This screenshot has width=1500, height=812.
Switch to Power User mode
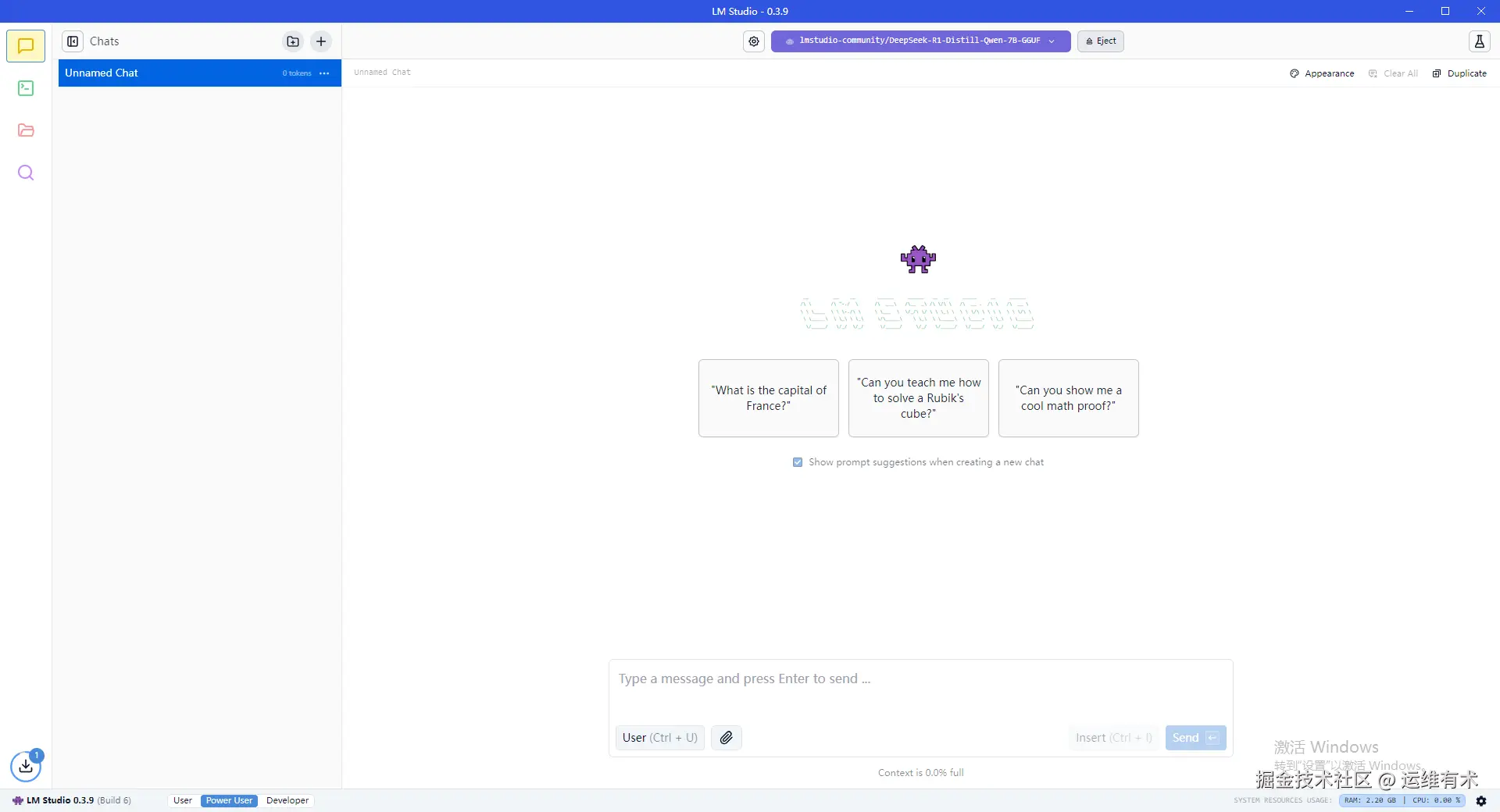coord(229,800)
